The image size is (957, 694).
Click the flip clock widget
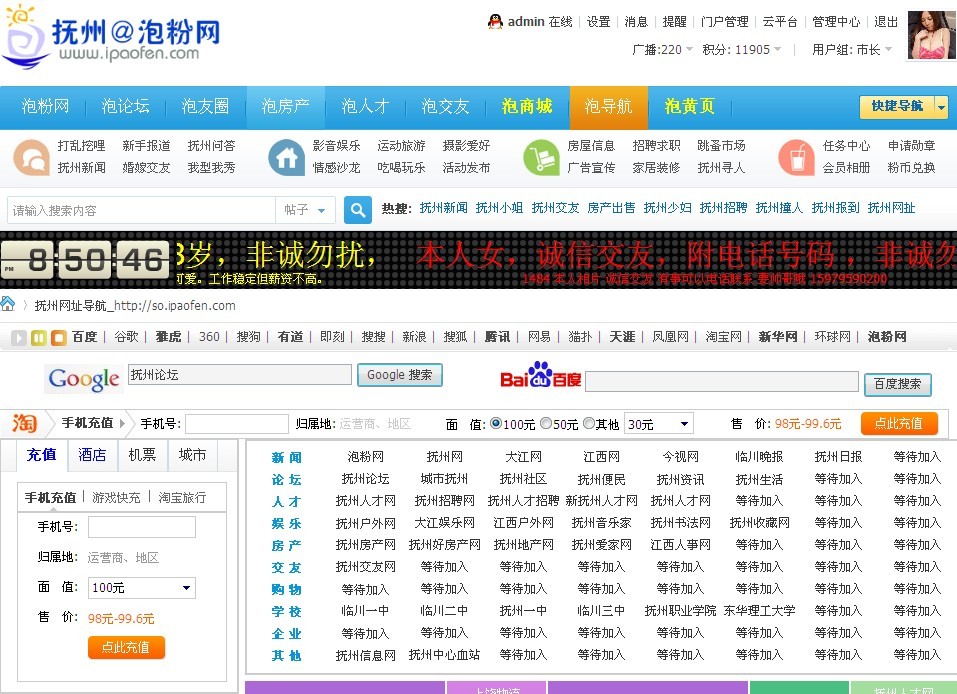[85, 260]
